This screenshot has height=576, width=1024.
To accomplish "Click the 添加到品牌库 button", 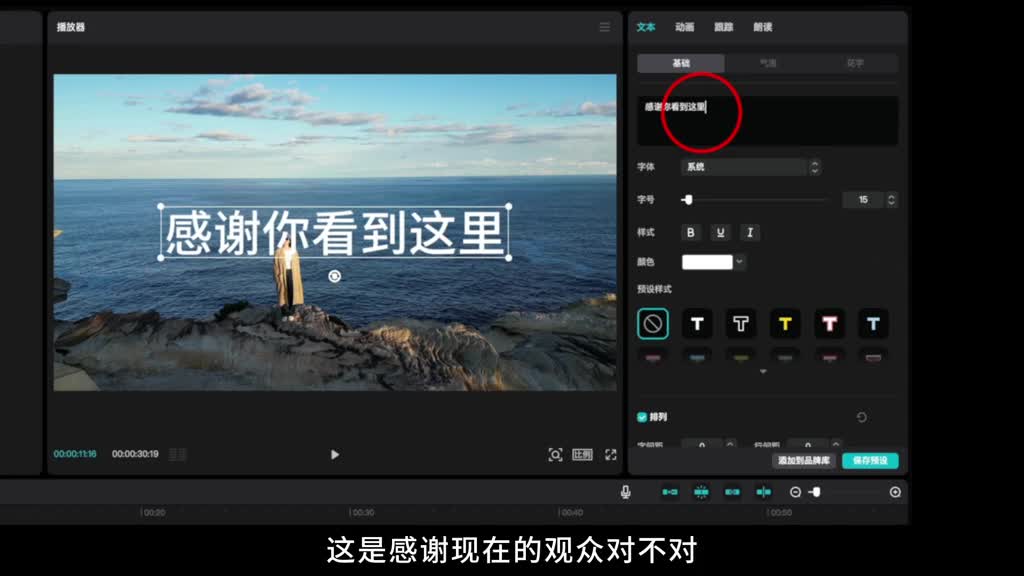I will [x=804, y=461].
